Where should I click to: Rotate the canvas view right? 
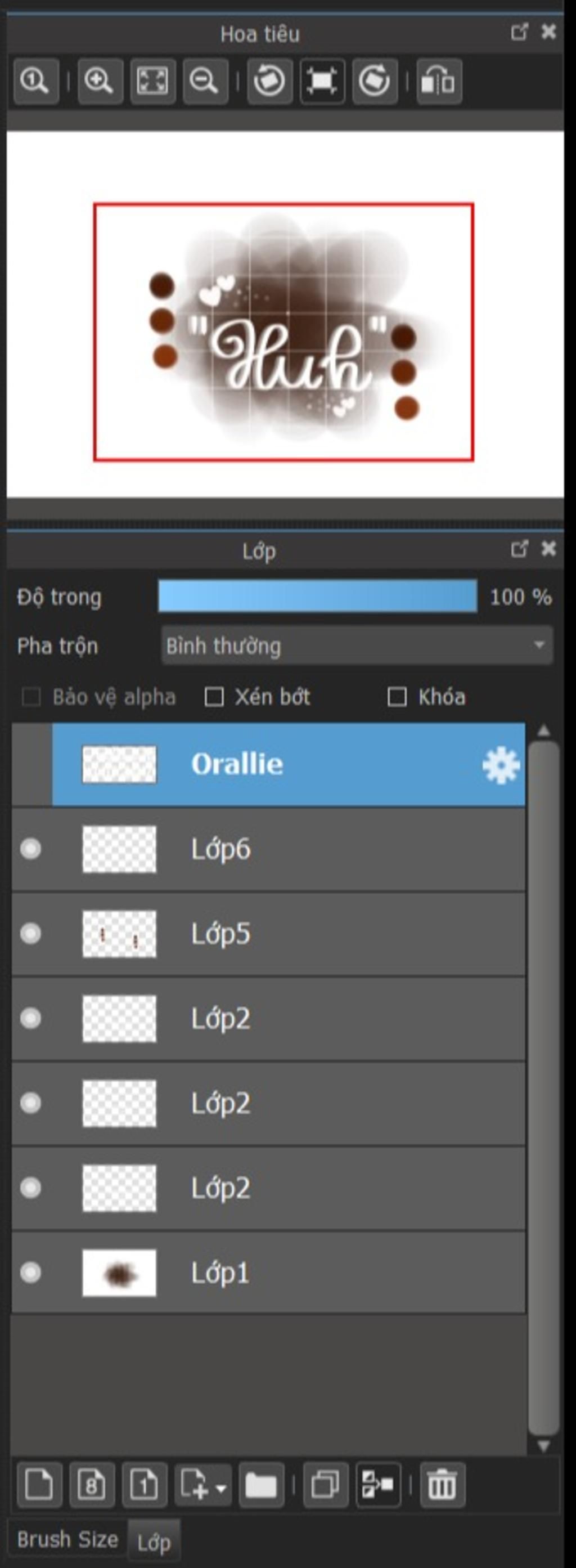[x=375, y=81]
